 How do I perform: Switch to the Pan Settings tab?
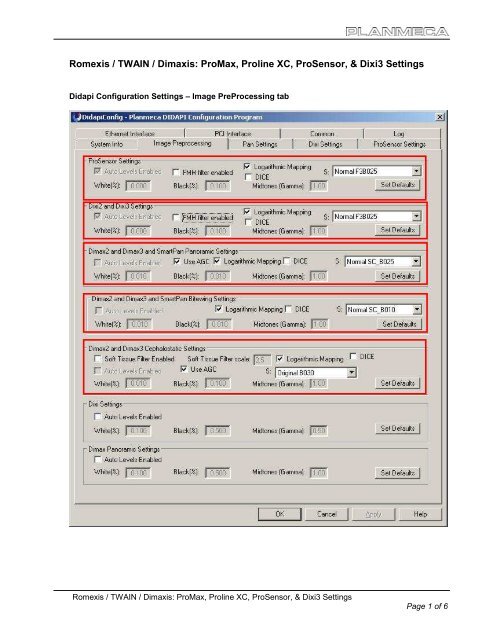pyautogui.click(x=260, y=144)
